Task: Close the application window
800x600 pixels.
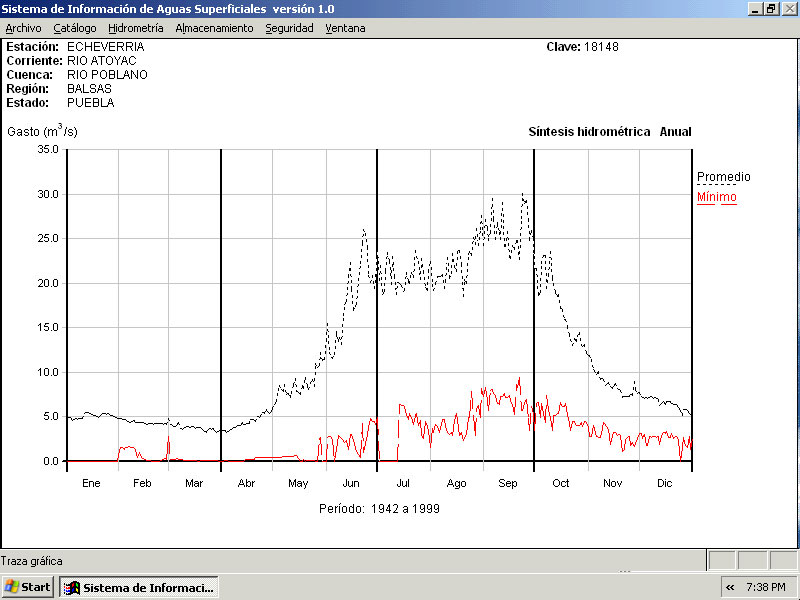Action: (788, 8)
